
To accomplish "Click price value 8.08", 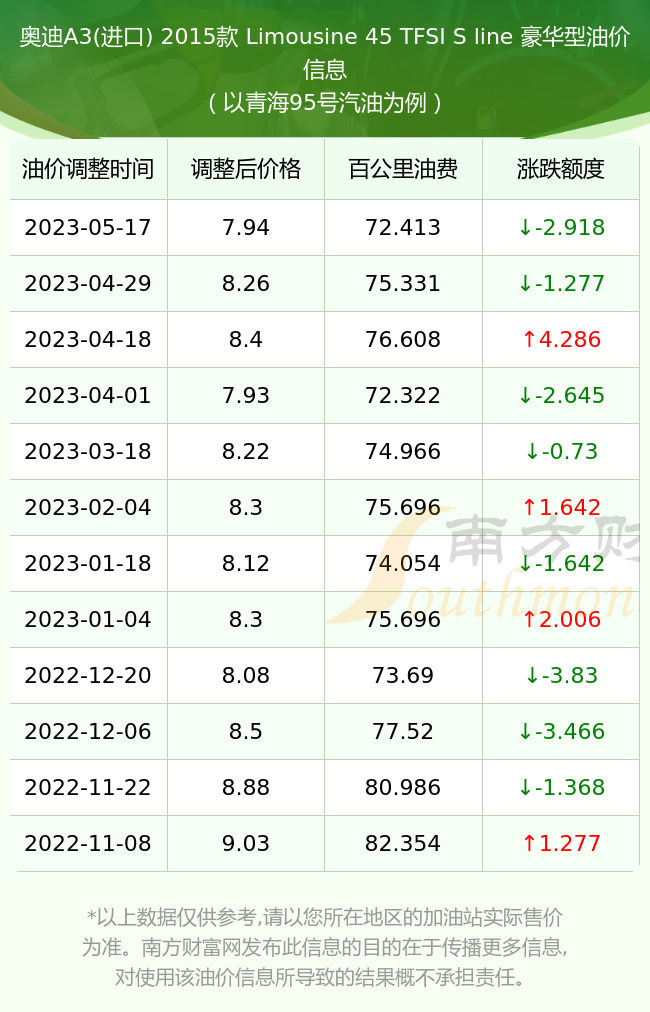I will click(246, 676).
